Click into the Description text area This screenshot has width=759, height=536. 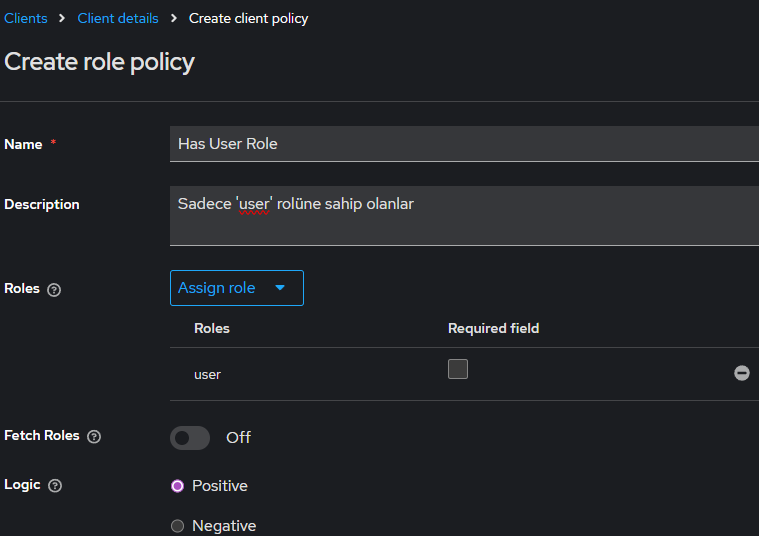coord(460,215)
